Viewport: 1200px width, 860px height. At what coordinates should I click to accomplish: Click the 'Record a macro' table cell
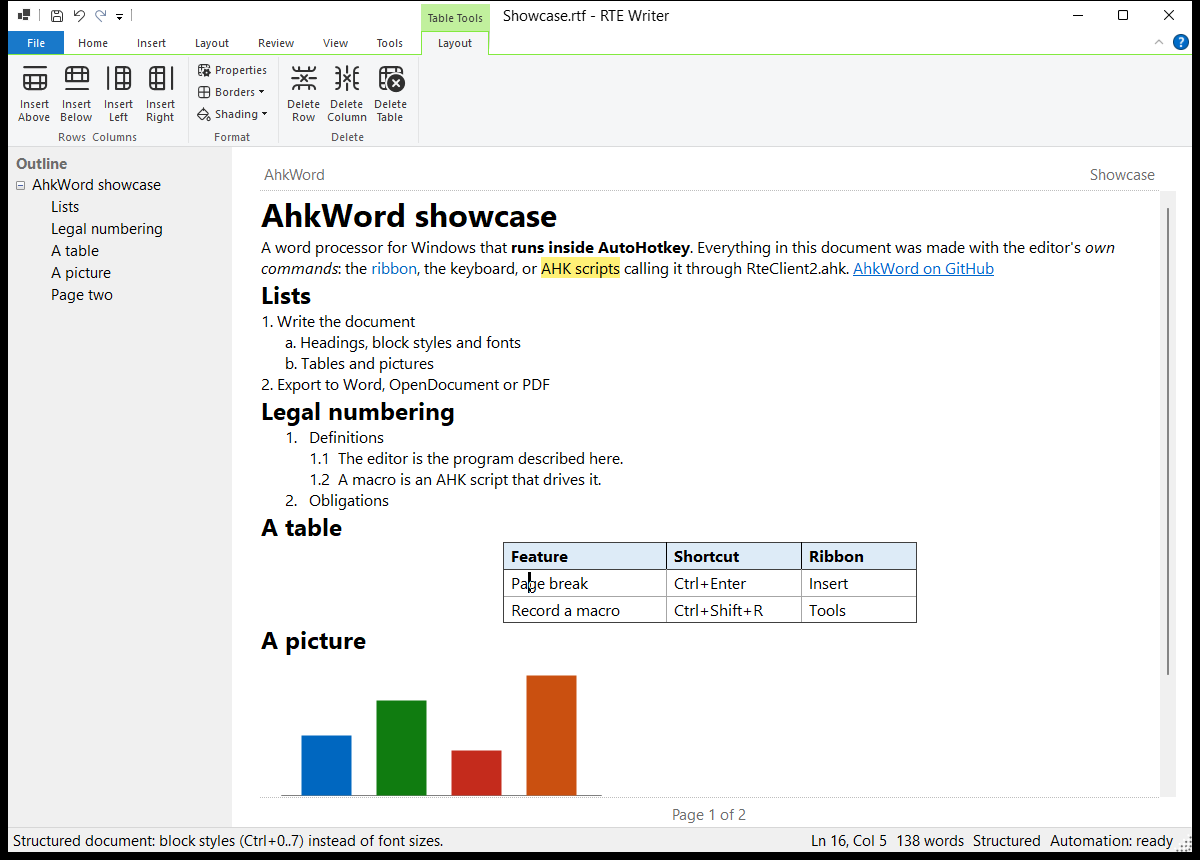585,610
